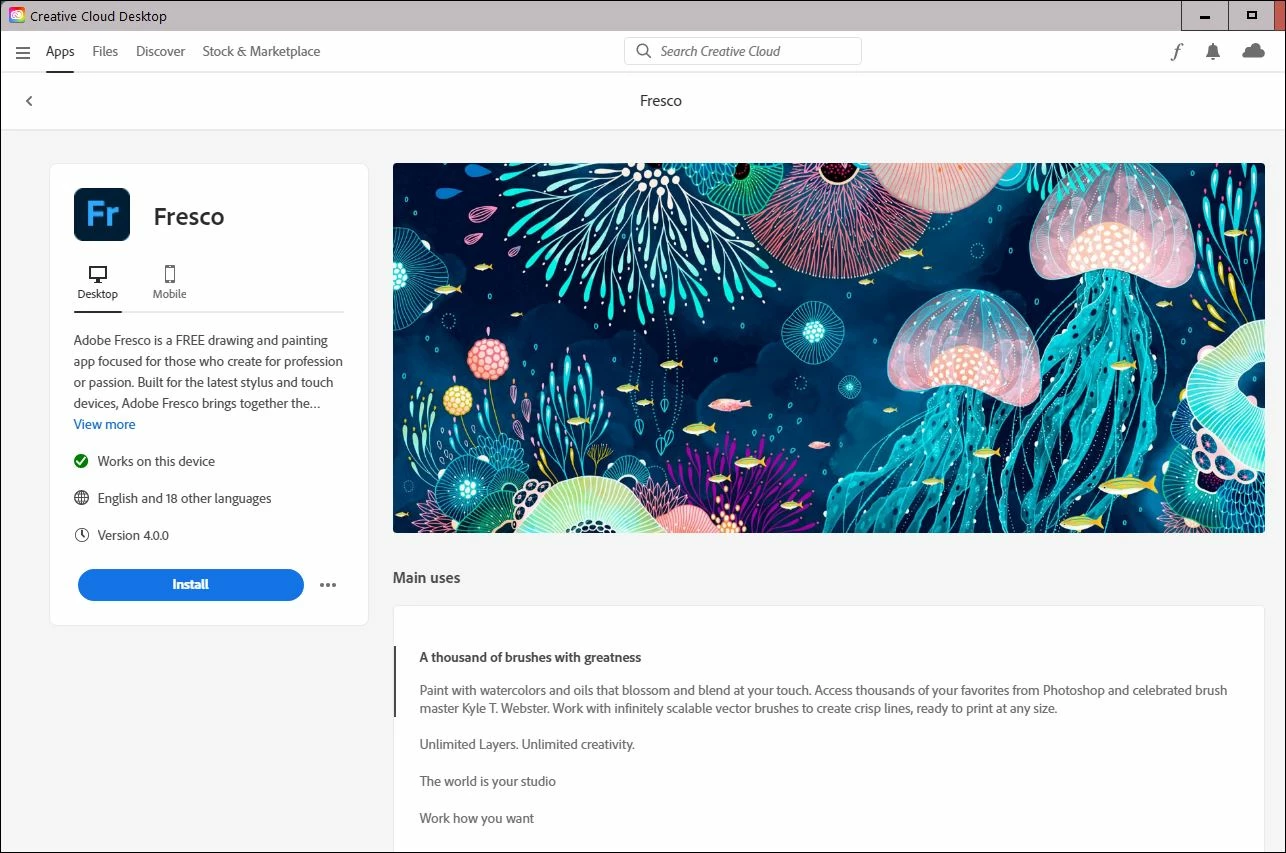Expand Work how you want

[x=477, y=818]
